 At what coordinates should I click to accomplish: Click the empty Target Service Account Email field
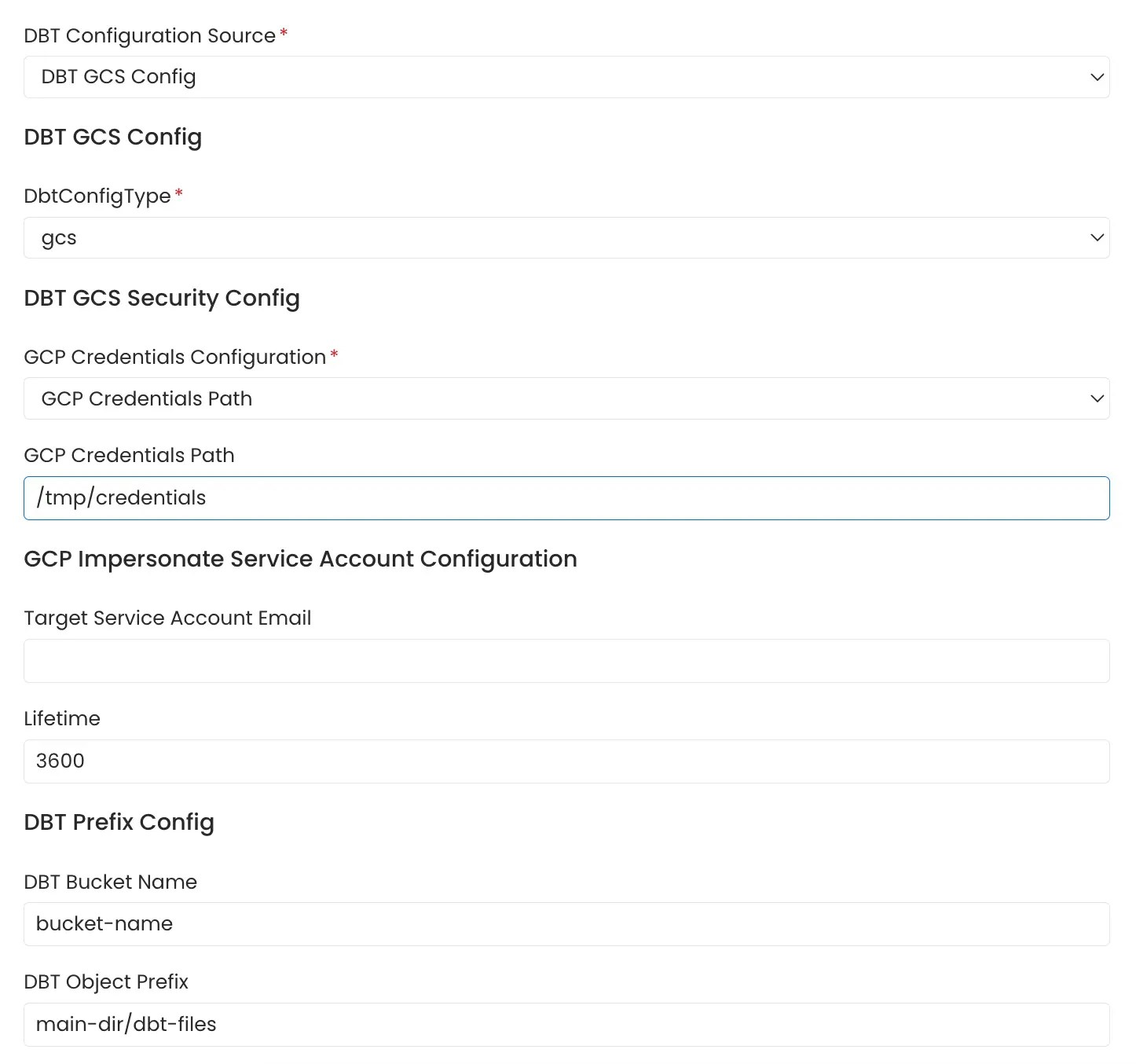(566, 661)
